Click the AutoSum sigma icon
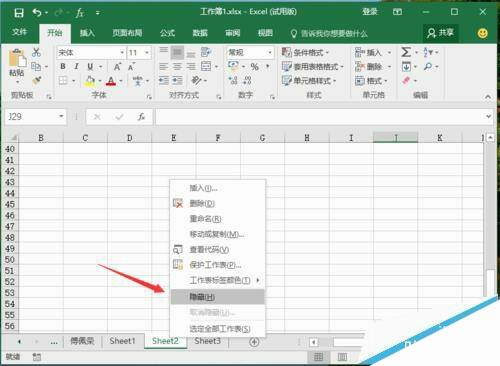The image size is (500, 366). click(406, 52)
